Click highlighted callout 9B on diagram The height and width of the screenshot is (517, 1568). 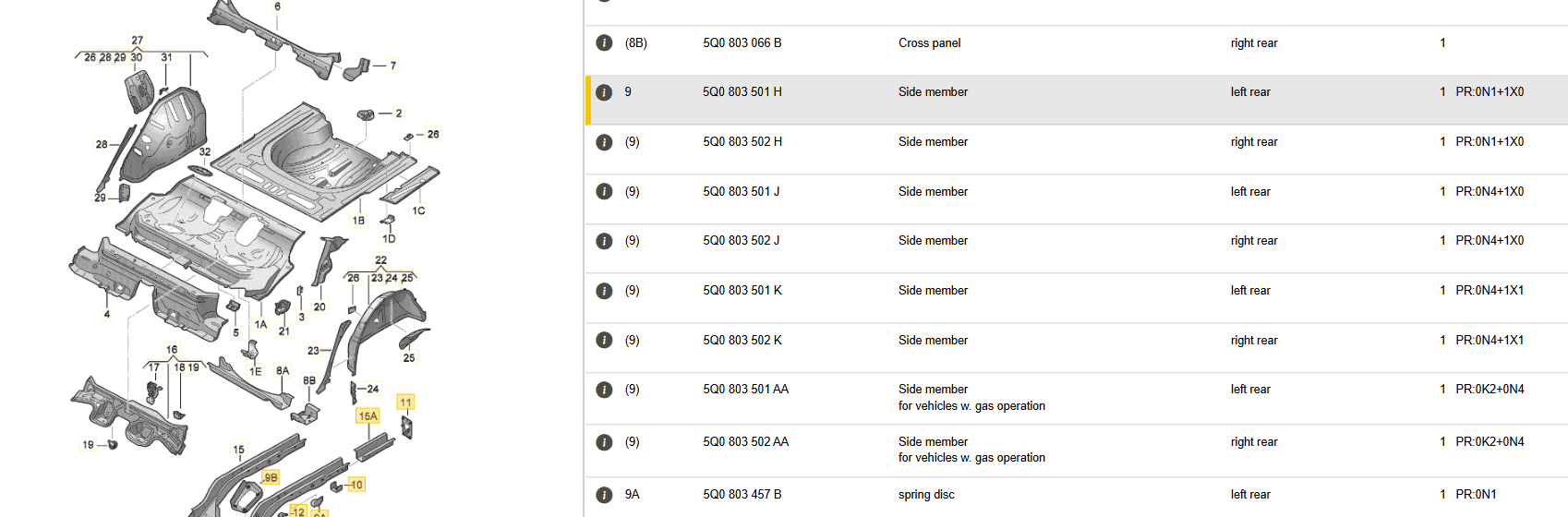pyautogui.click(x=271, y=477)
